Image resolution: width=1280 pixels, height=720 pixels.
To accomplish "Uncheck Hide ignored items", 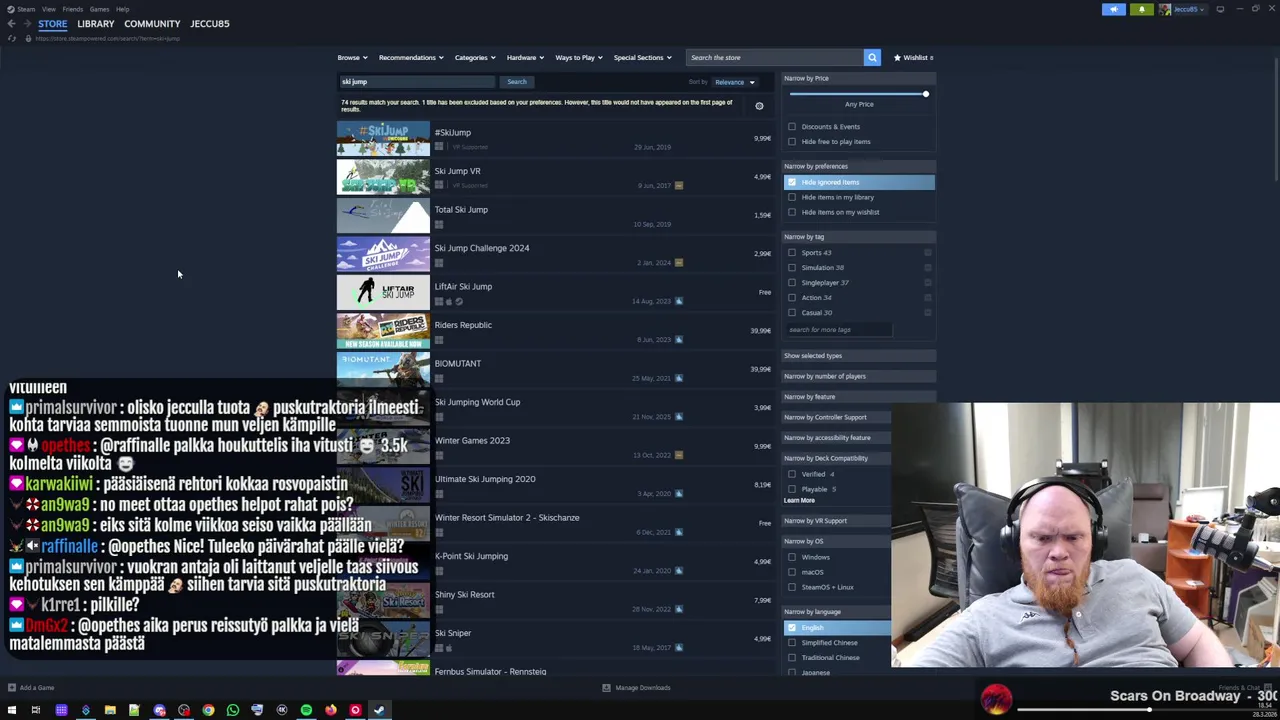I will tap(792, 182).
